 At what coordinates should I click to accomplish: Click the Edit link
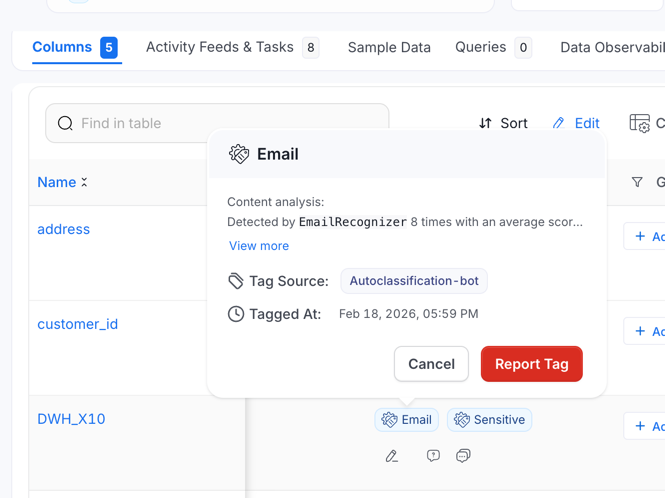click(587, 123)
